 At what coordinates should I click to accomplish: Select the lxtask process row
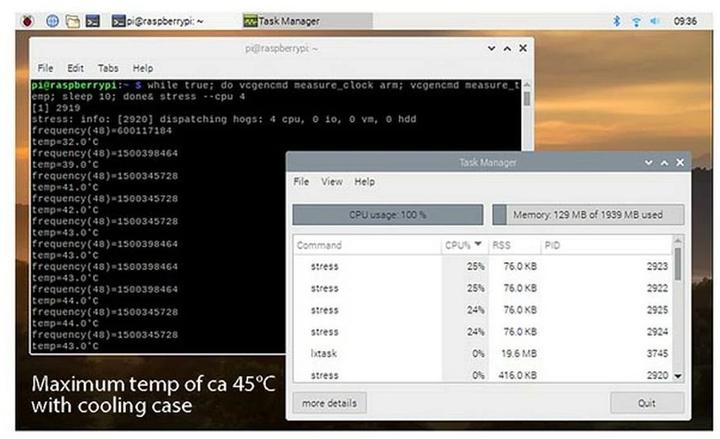pos(483,354)
